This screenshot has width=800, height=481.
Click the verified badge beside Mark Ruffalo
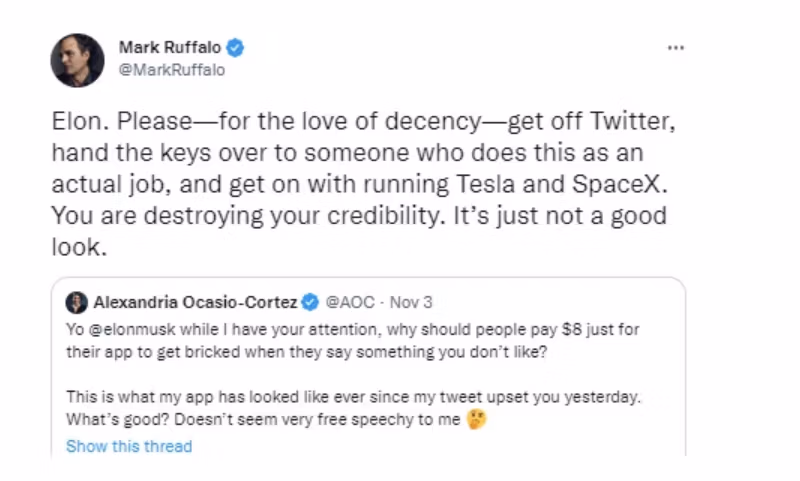(x=236, y=48)
